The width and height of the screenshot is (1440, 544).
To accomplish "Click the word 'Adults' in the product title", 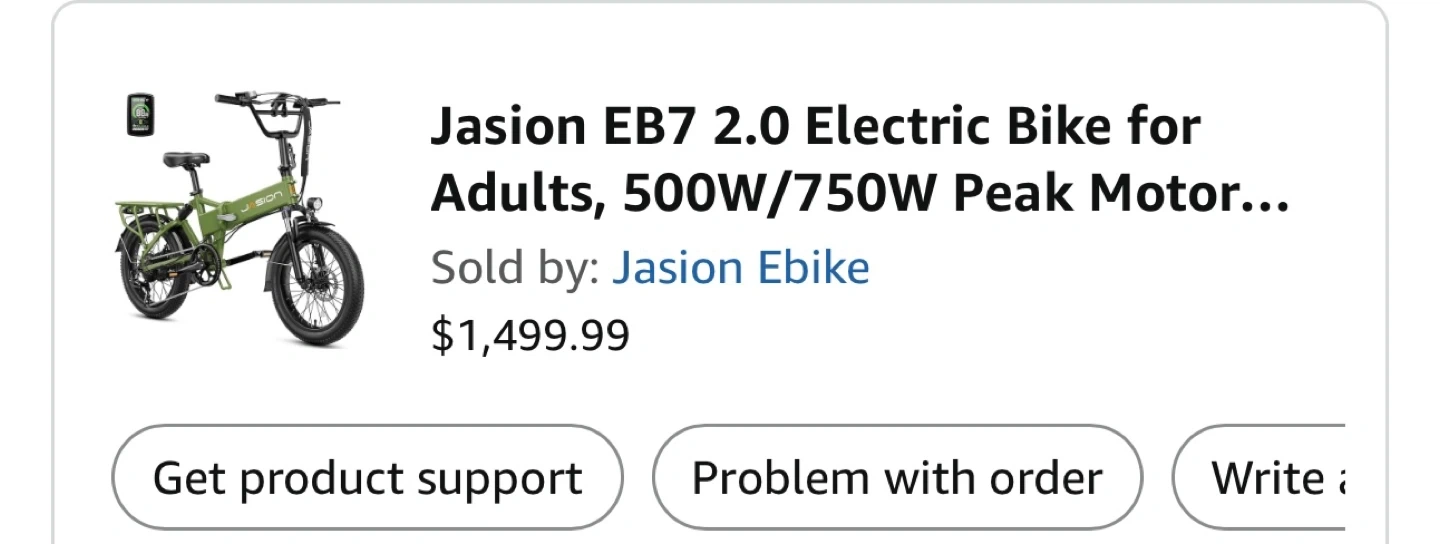I will pos(515,196).
